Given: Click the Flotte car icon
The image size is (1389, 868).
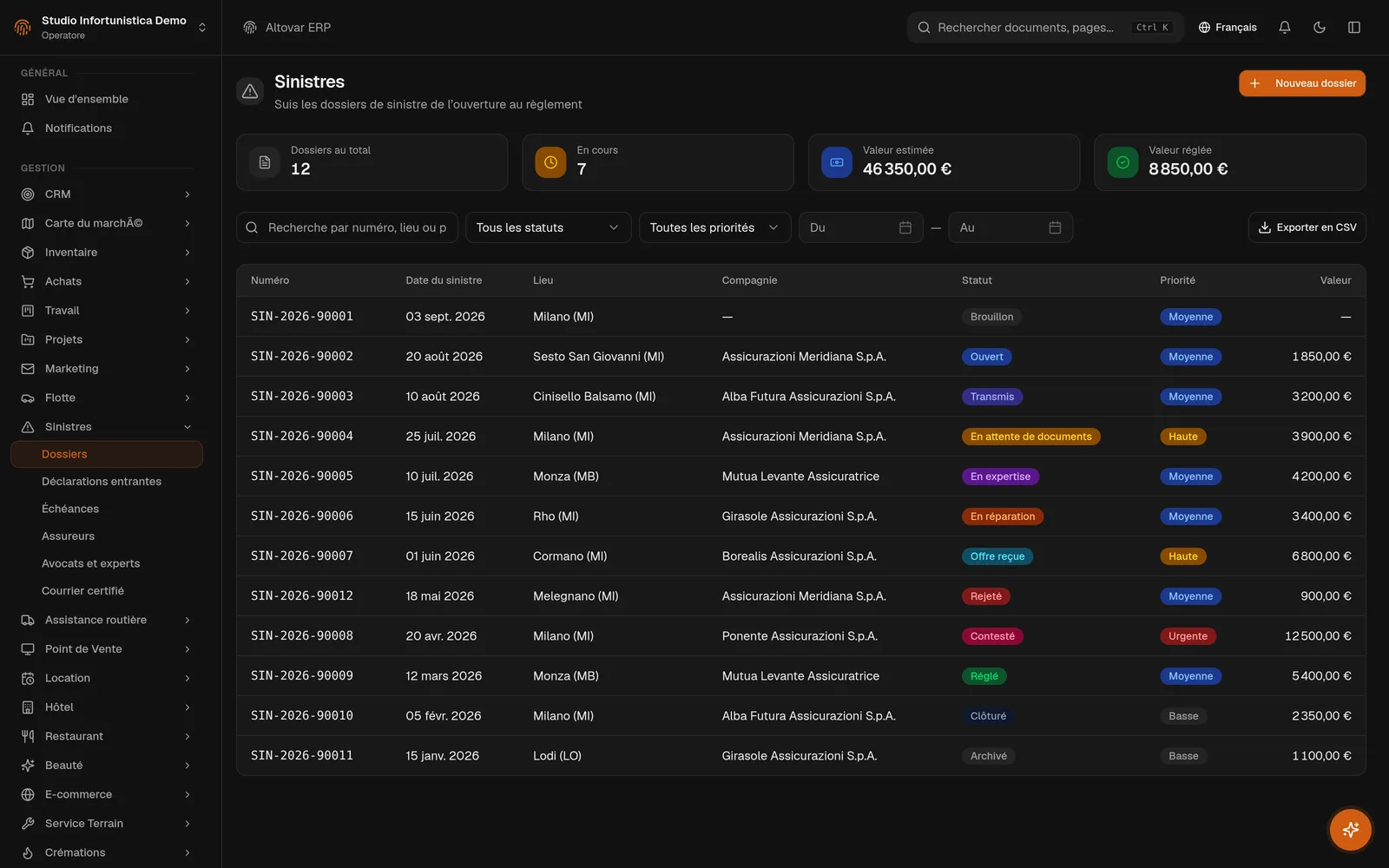Looking at the screenshot, I should point(28,398).
